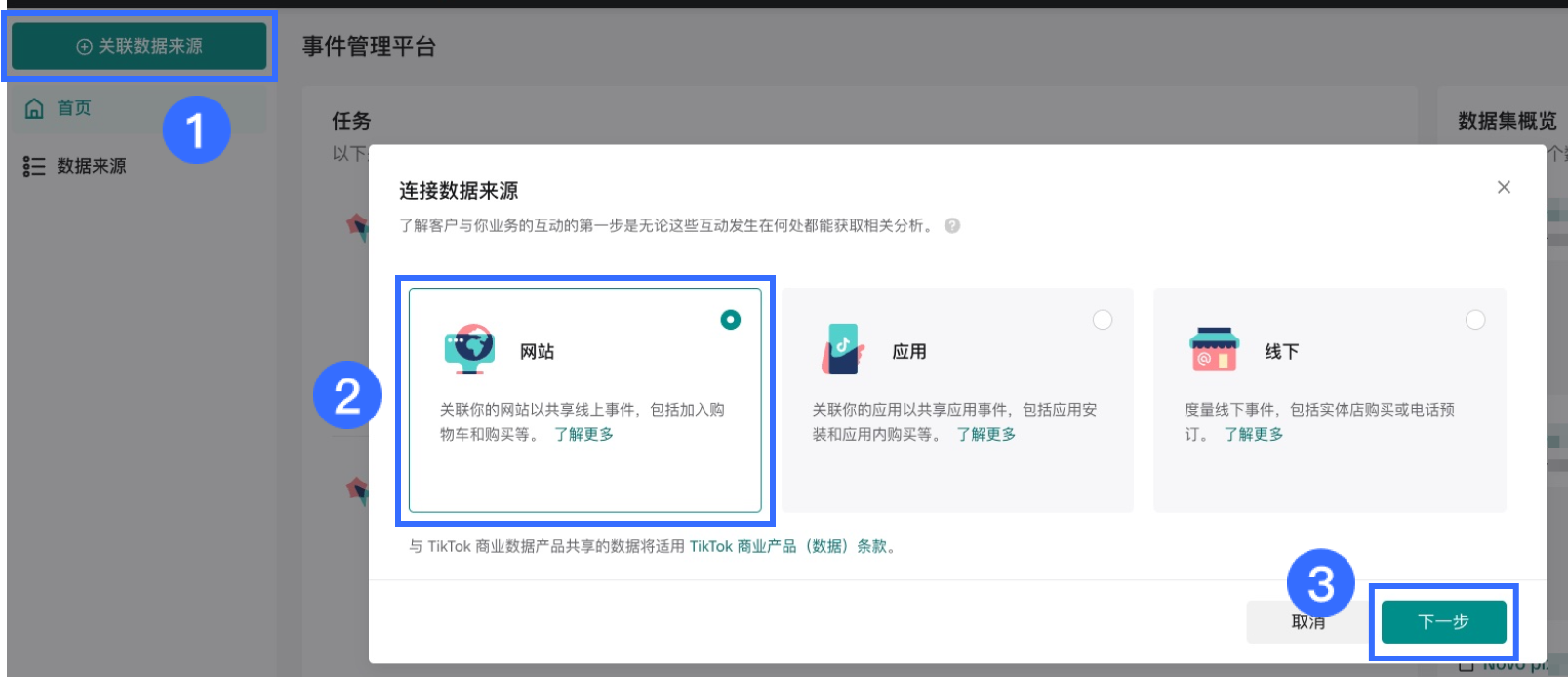Click the 应用 TikTok phone icon

[843, 349]
